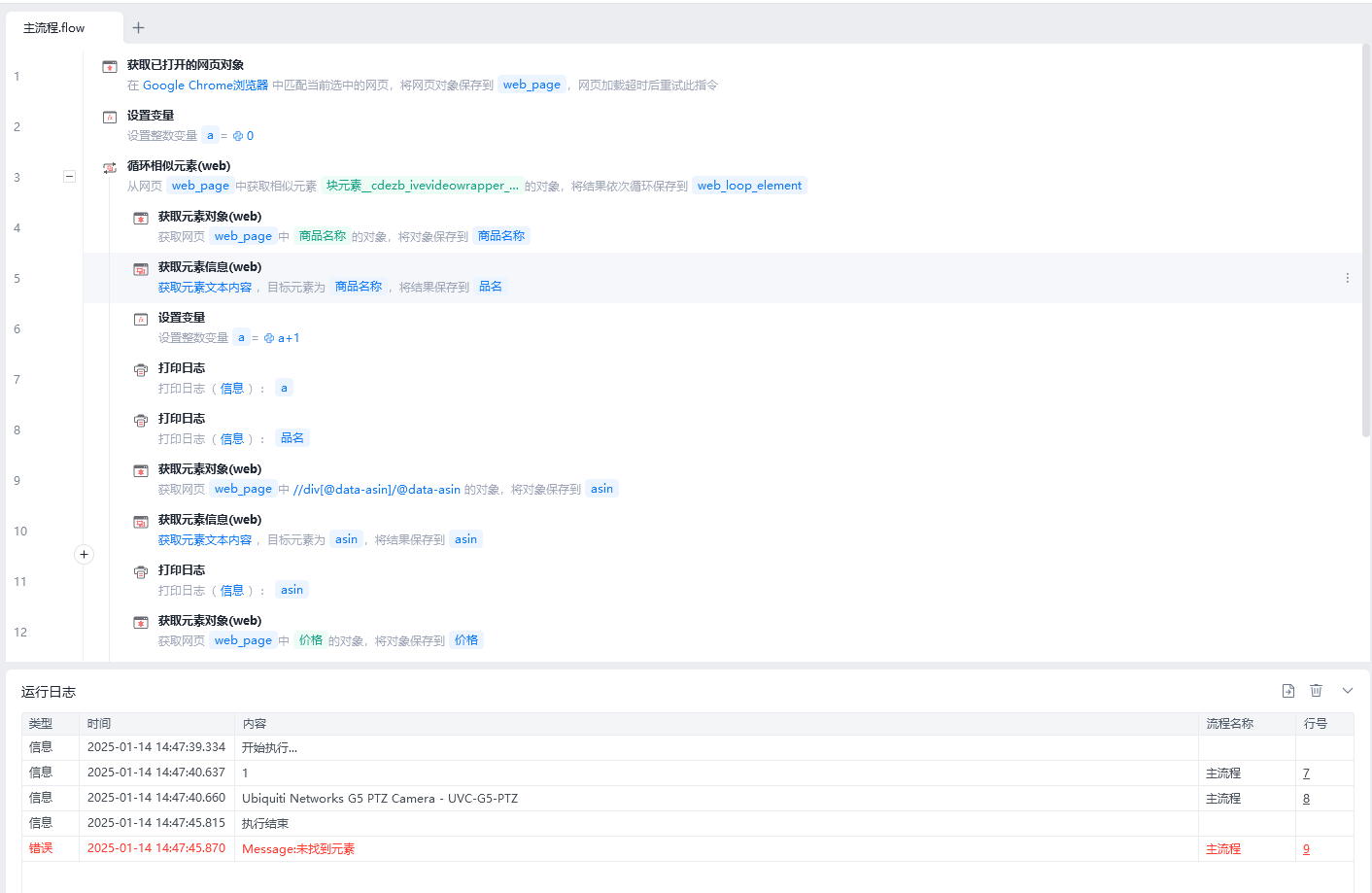
Task: Click the web_page variable on line 3
Action: point(200,186)
